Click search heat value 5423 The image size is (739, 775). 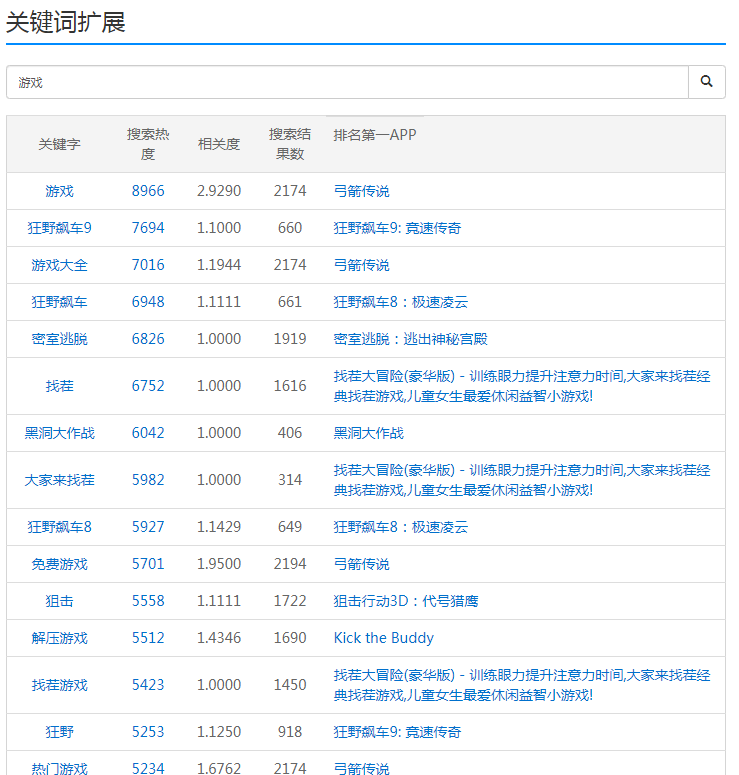148,685
